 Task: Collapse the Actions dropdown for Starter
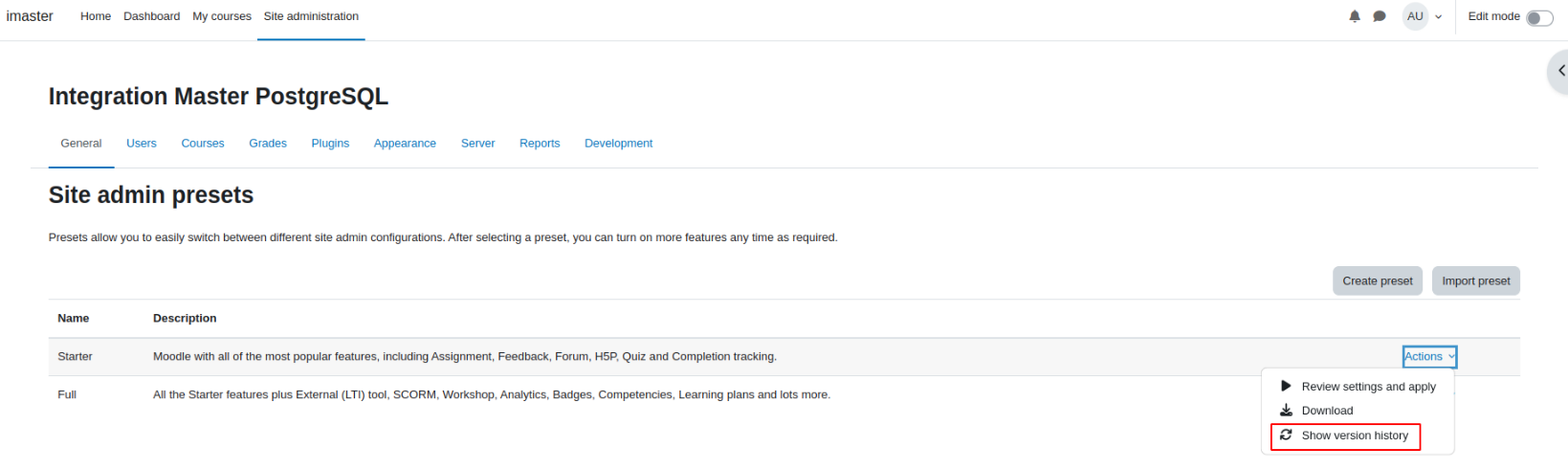click(1429, 356)
